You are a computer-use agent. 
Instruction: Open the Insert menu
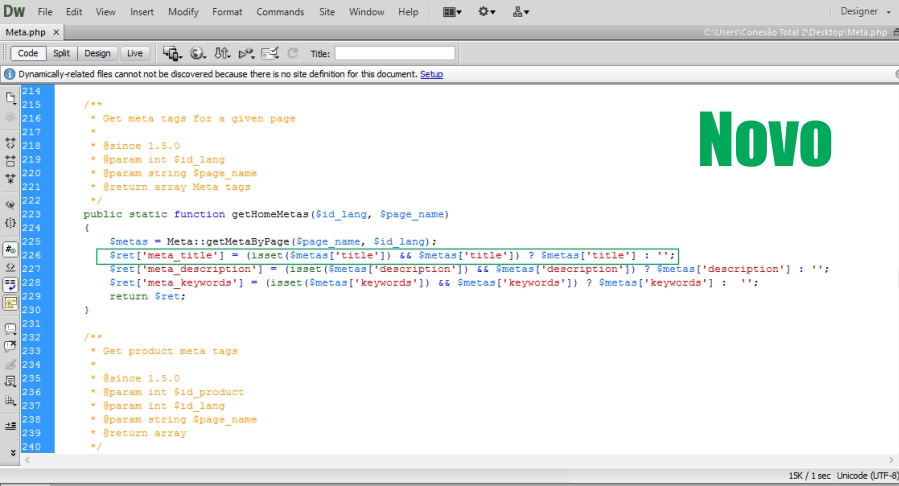pos(142,11)
